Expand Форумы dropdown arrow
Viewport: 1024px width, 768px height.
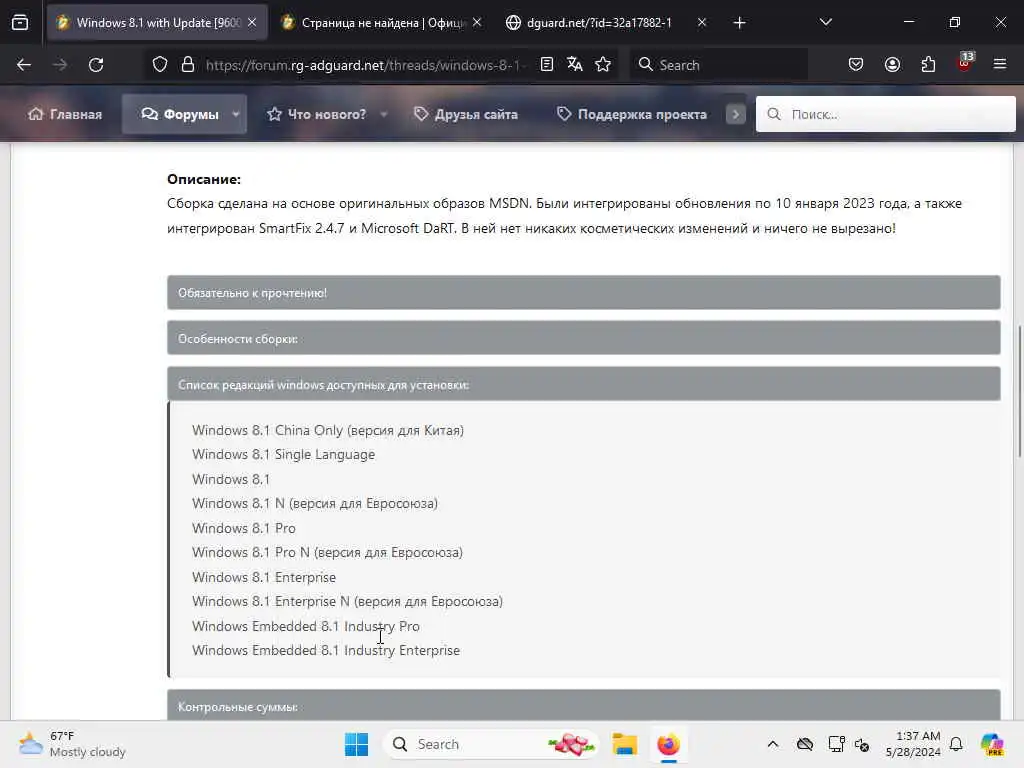pos(236,114)
